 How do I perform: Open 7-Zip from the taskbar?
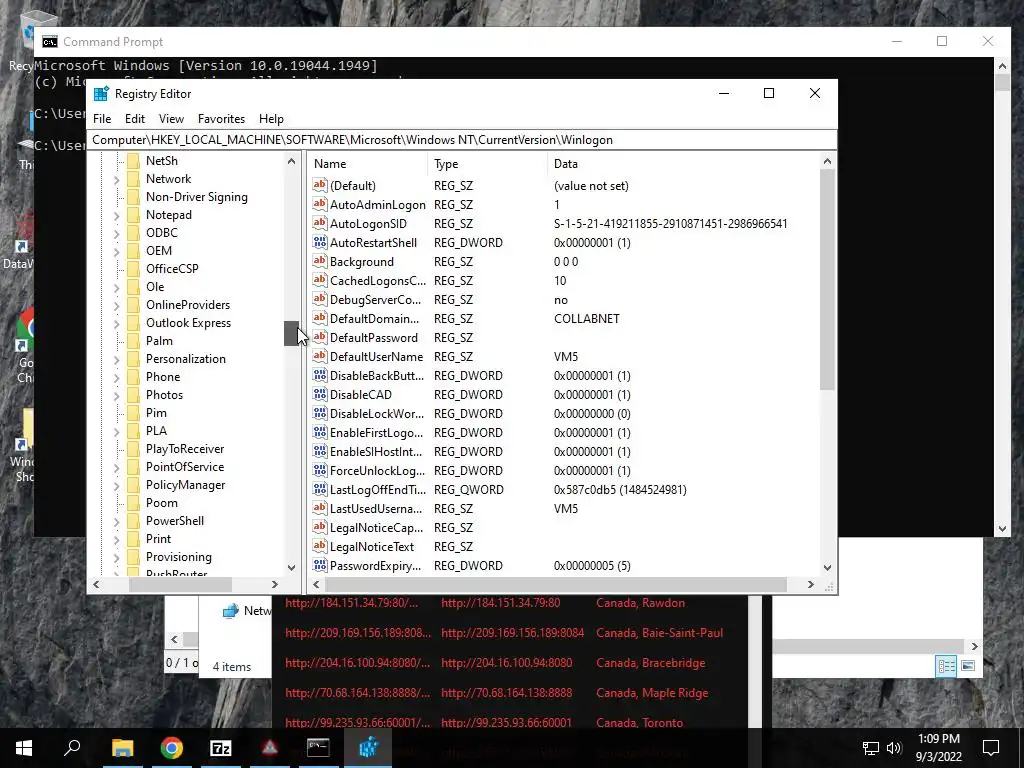[x=221, y=748]
